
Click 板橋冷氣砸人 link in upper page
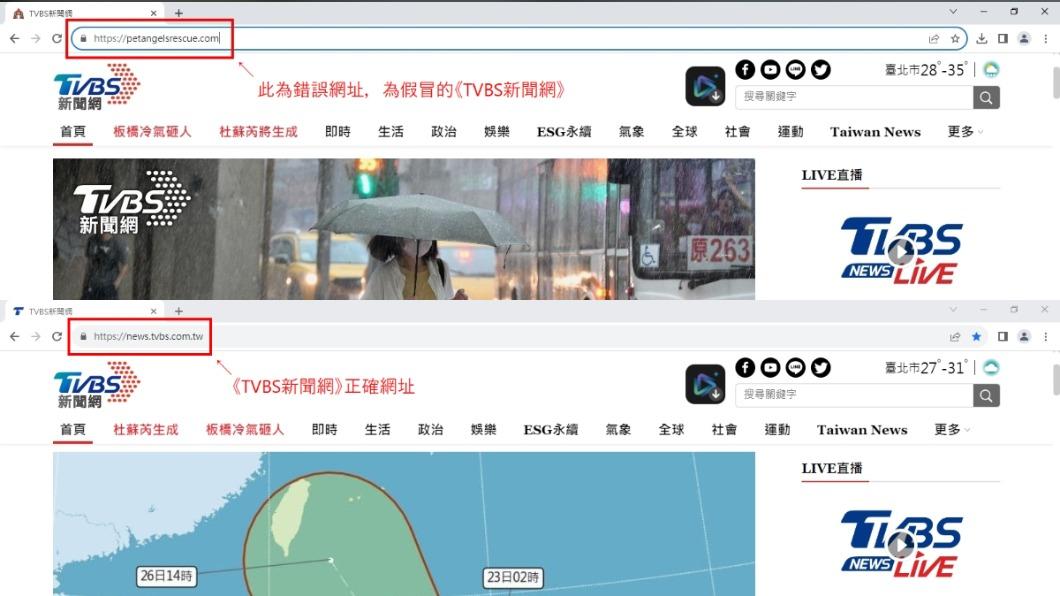[x=152, y=132]
